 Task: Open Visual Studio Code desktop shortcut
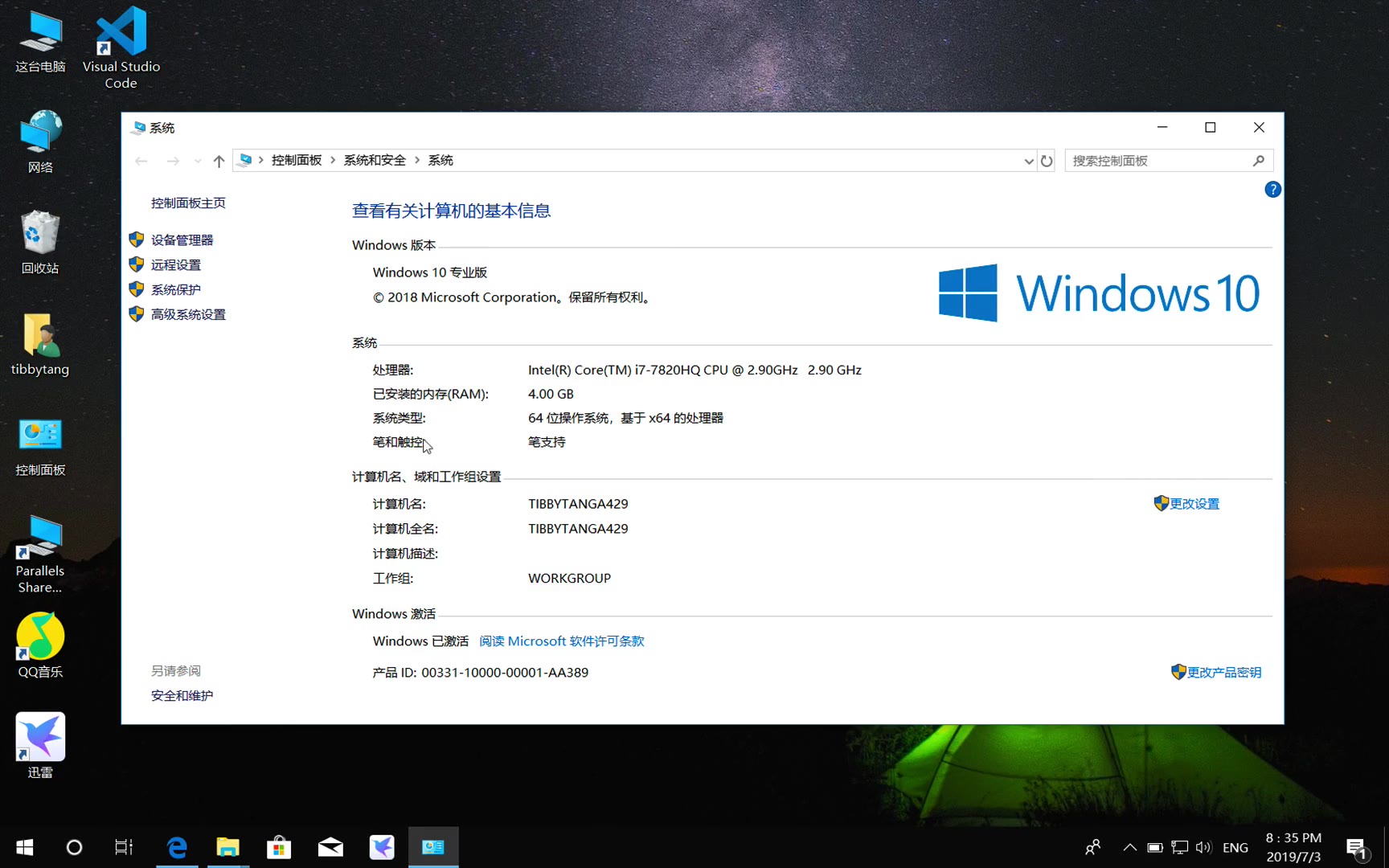pyautogui.click(x=121, y=47)
